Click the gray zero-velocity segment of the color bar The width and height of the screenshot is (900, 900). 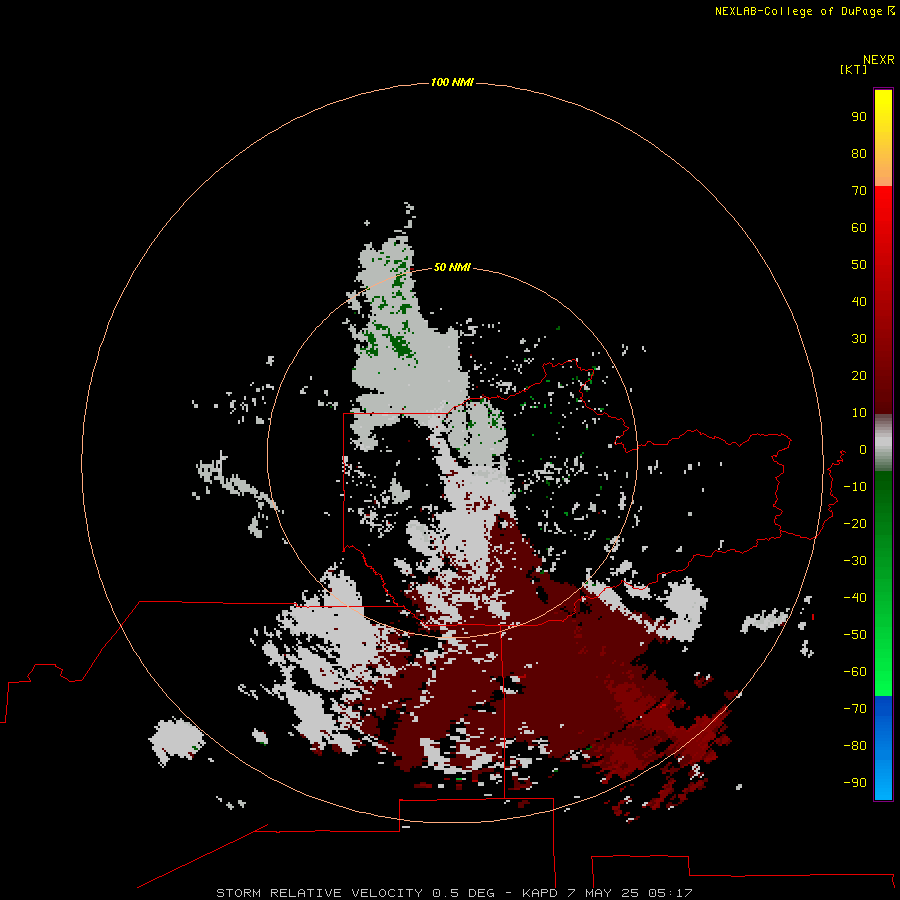[x=883, y=443]
